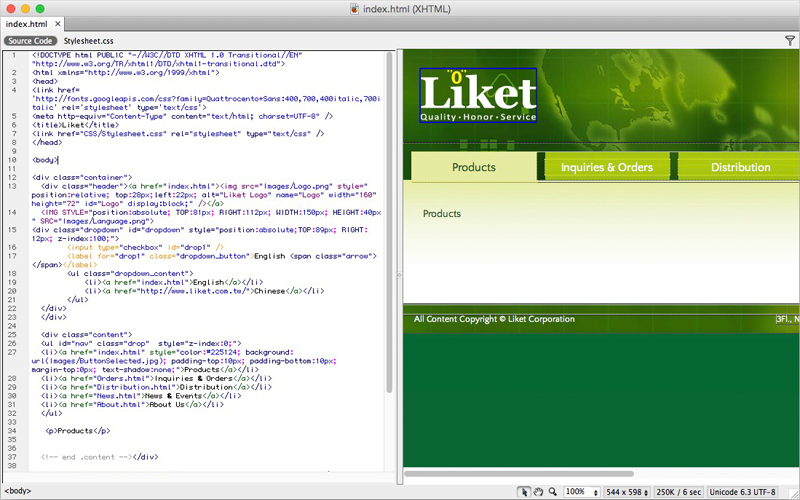Open the 100% zoom level dropdown
Image resolution: width=800 pixels, height=500 pixels.
[x=580, y=492]
